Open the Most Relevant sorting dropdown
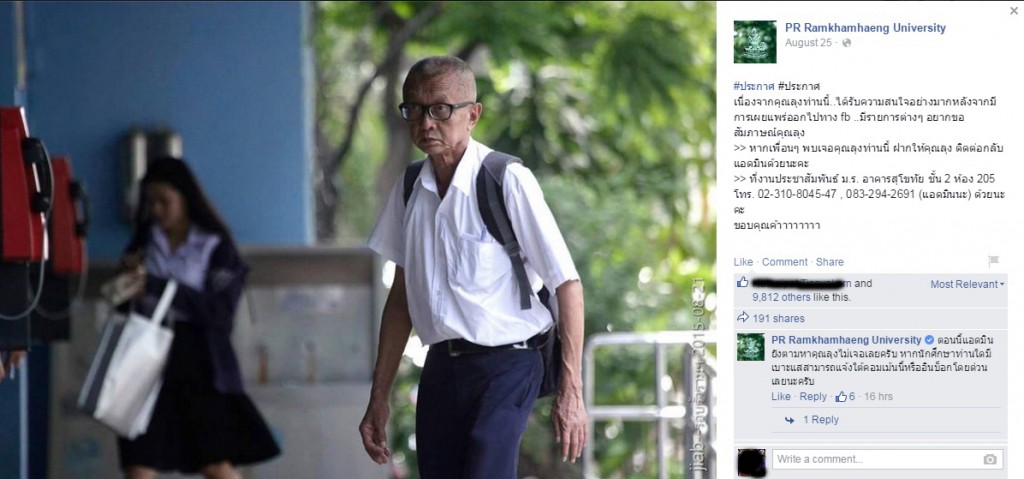Viewport: 1024px width, 479px height. (x=967, y=284)
